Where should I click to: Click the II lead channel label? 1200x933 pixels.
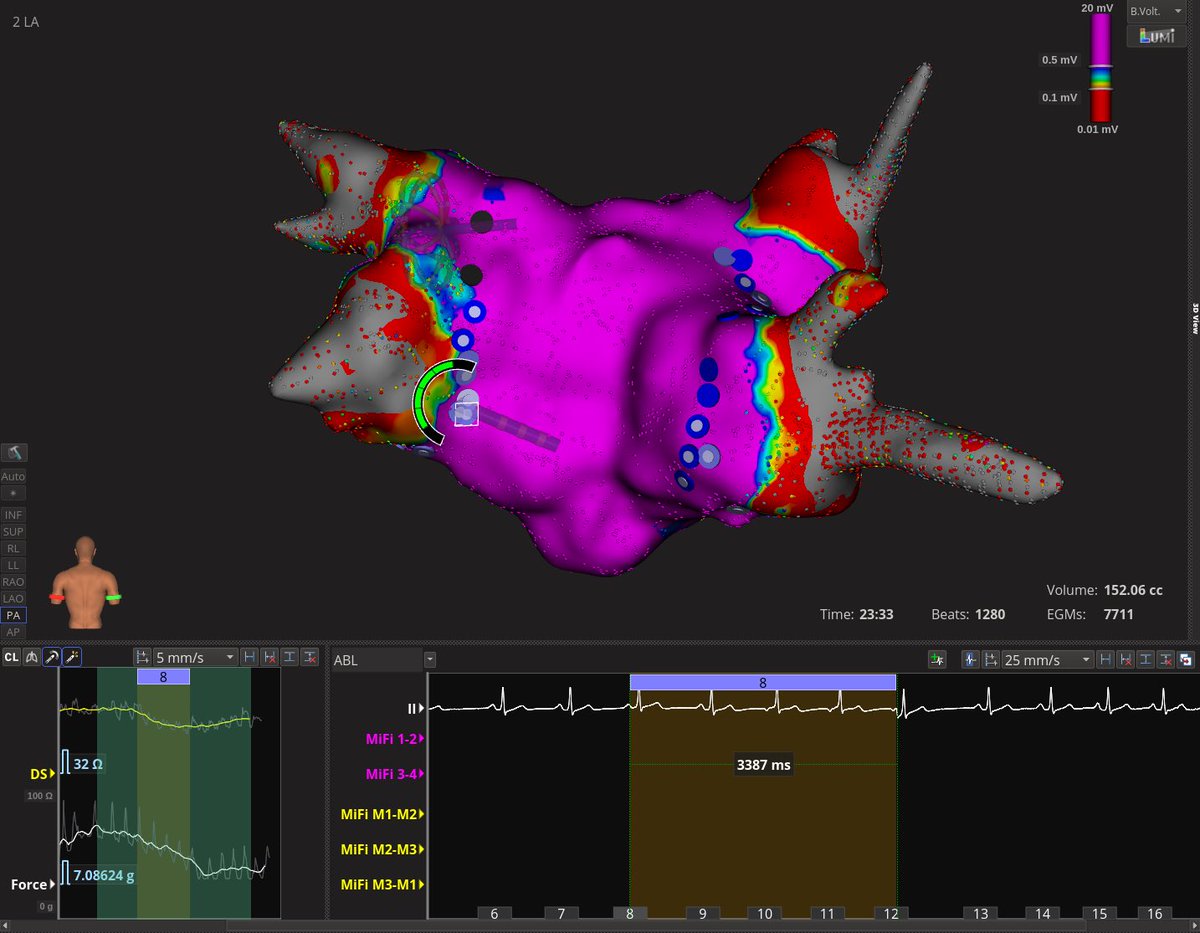[x=414, y=708]
